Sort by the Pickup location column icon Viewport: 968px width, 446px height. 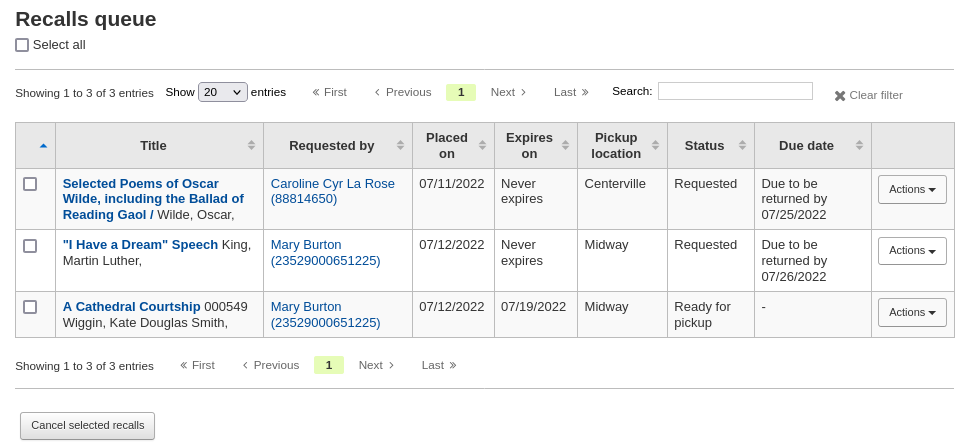(x=655, y=145)
